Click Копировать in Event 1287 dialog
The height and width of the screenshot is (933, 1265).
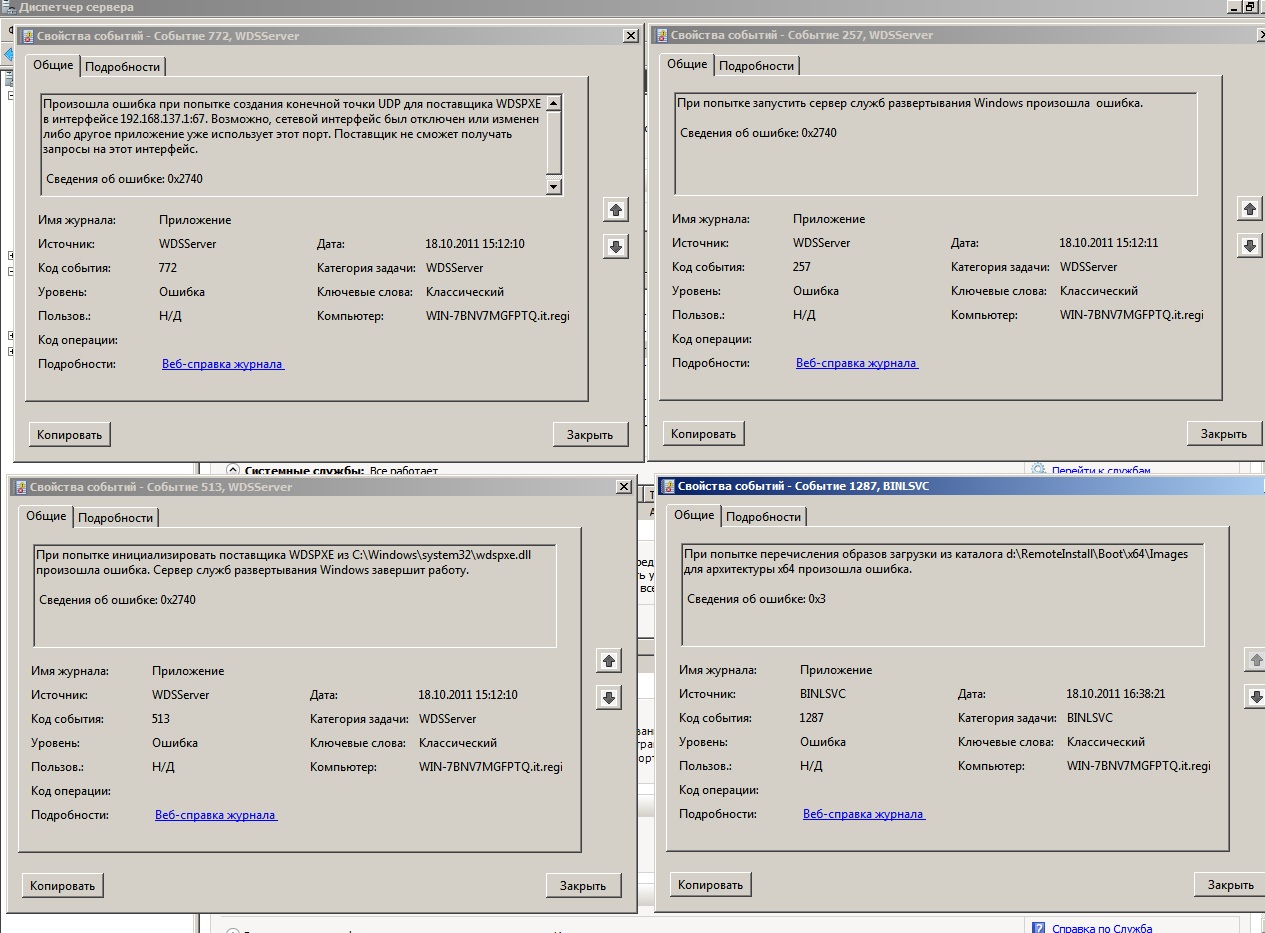click(711, 884)
